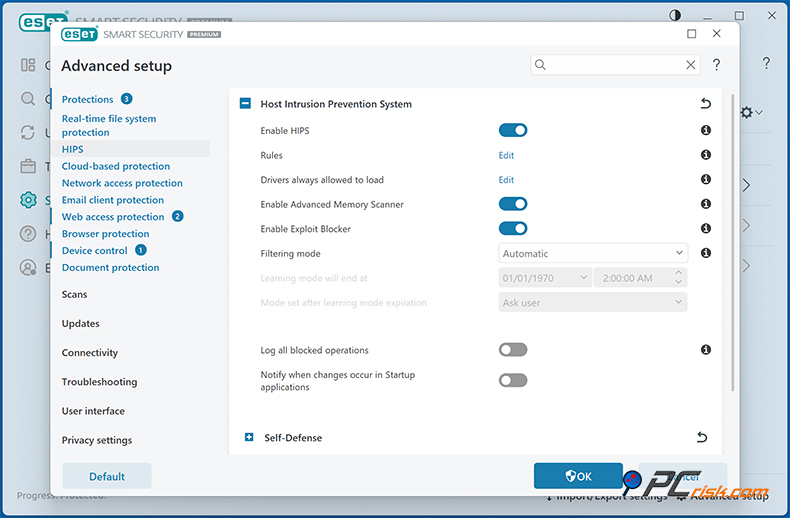
Task: Click Update refresh icon in main window
Action: coord(28,133)
